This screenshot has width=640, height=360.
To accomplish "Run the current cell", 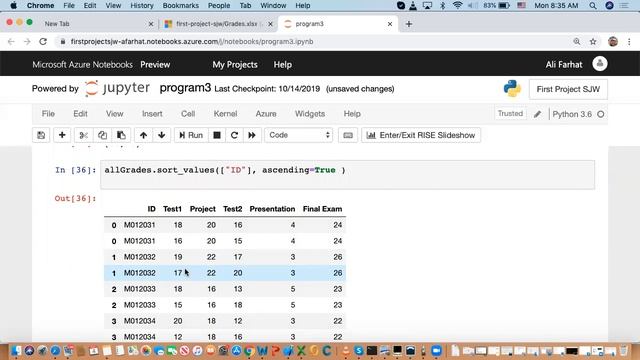I will pyautogui.click(x=191, y=135).
